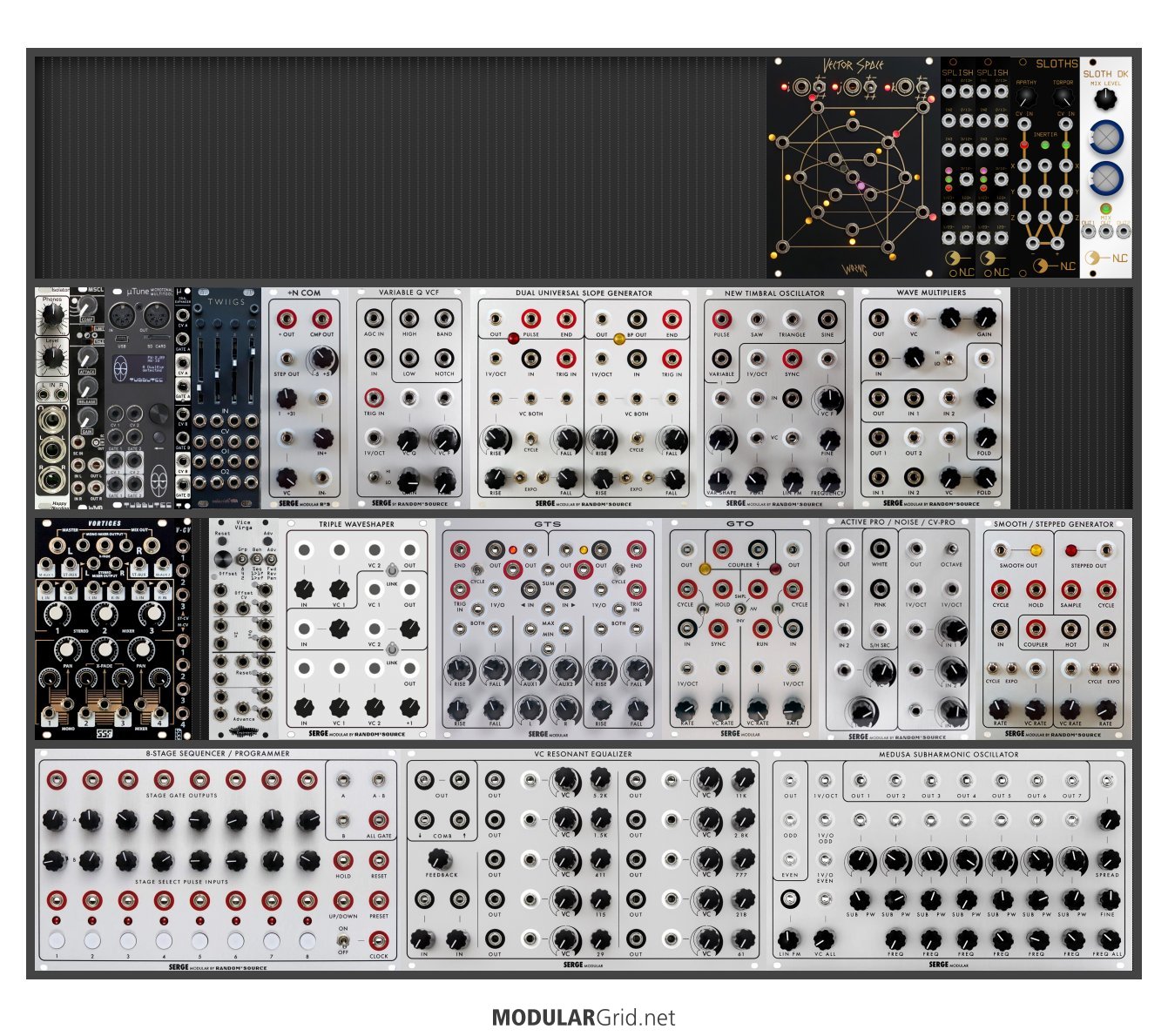Click MIX LEVEL knob on Sloth DK
The height and width of the screenshot is (1036, 1168).
point(1106,100)
